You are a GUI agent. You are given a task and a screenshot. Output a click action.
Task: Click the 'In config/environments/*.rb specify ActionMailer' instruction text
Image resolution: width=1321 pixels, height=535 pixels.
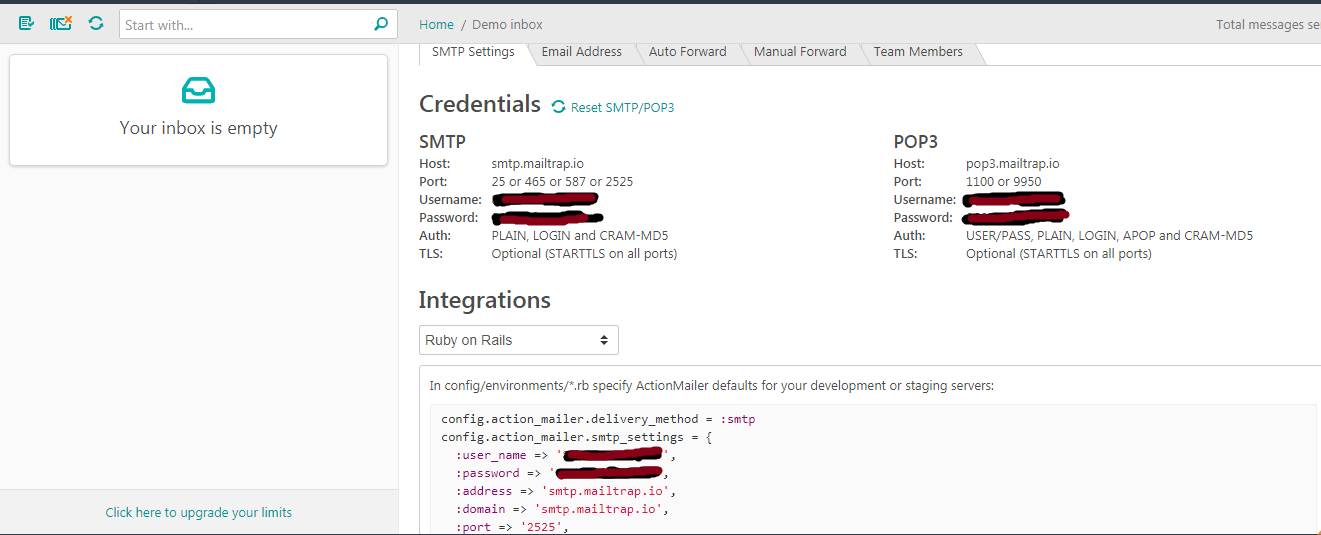[x=712, y=385]
